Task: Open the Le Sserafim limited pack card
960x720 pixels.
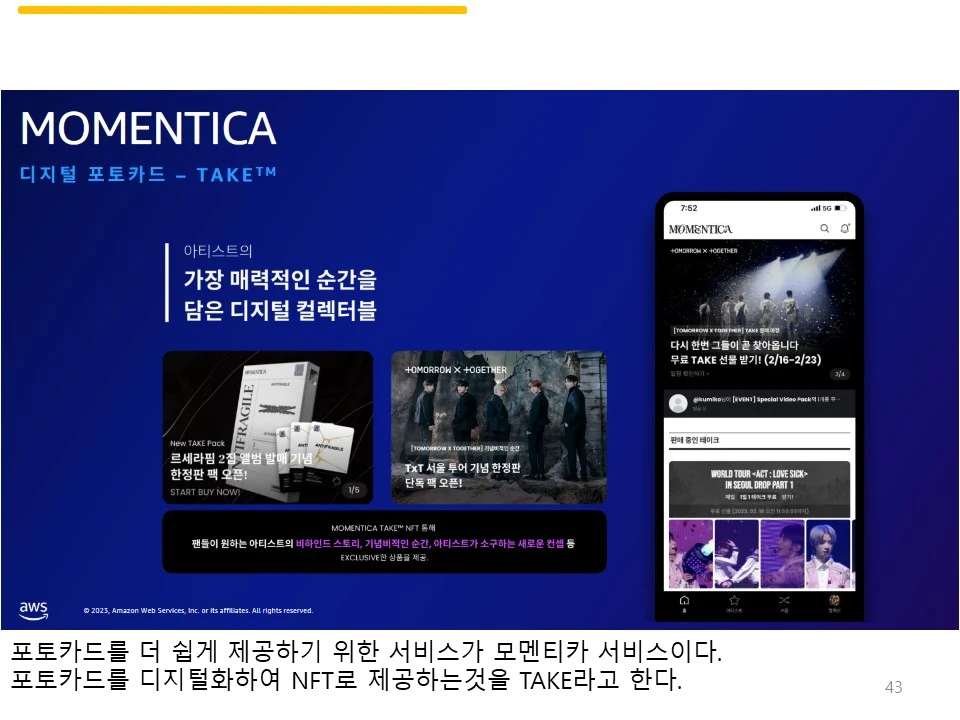Action: (268, 427)
